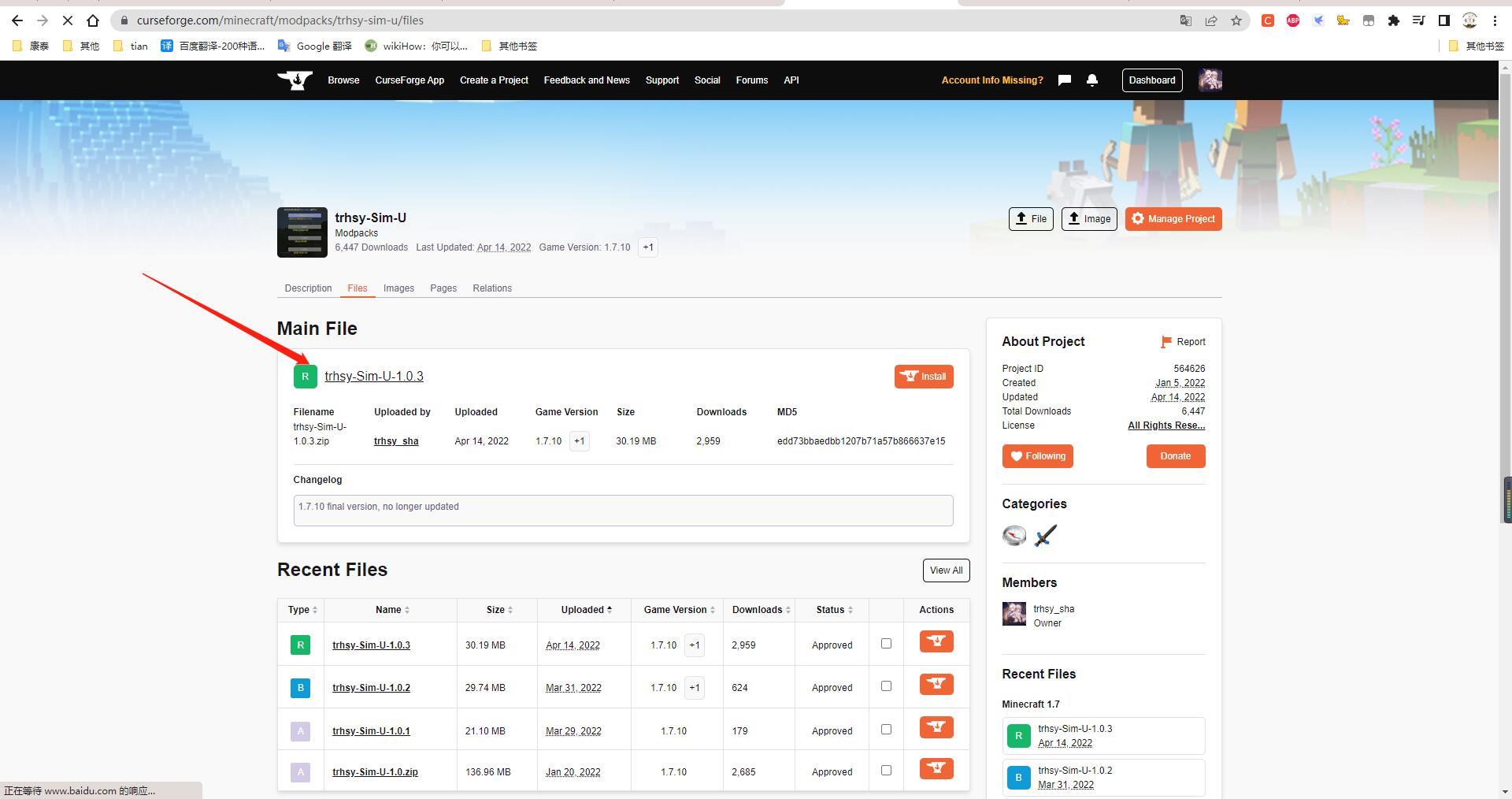Select the Files tab

point(358,288)
